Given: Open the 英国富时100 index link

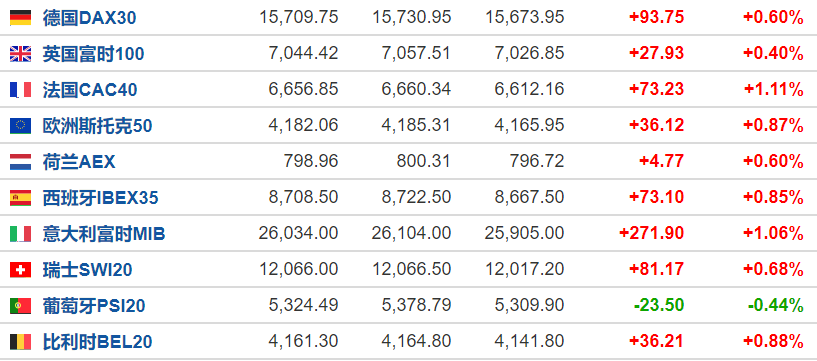Looking at the screenshot, I should (x=93, y=54).
